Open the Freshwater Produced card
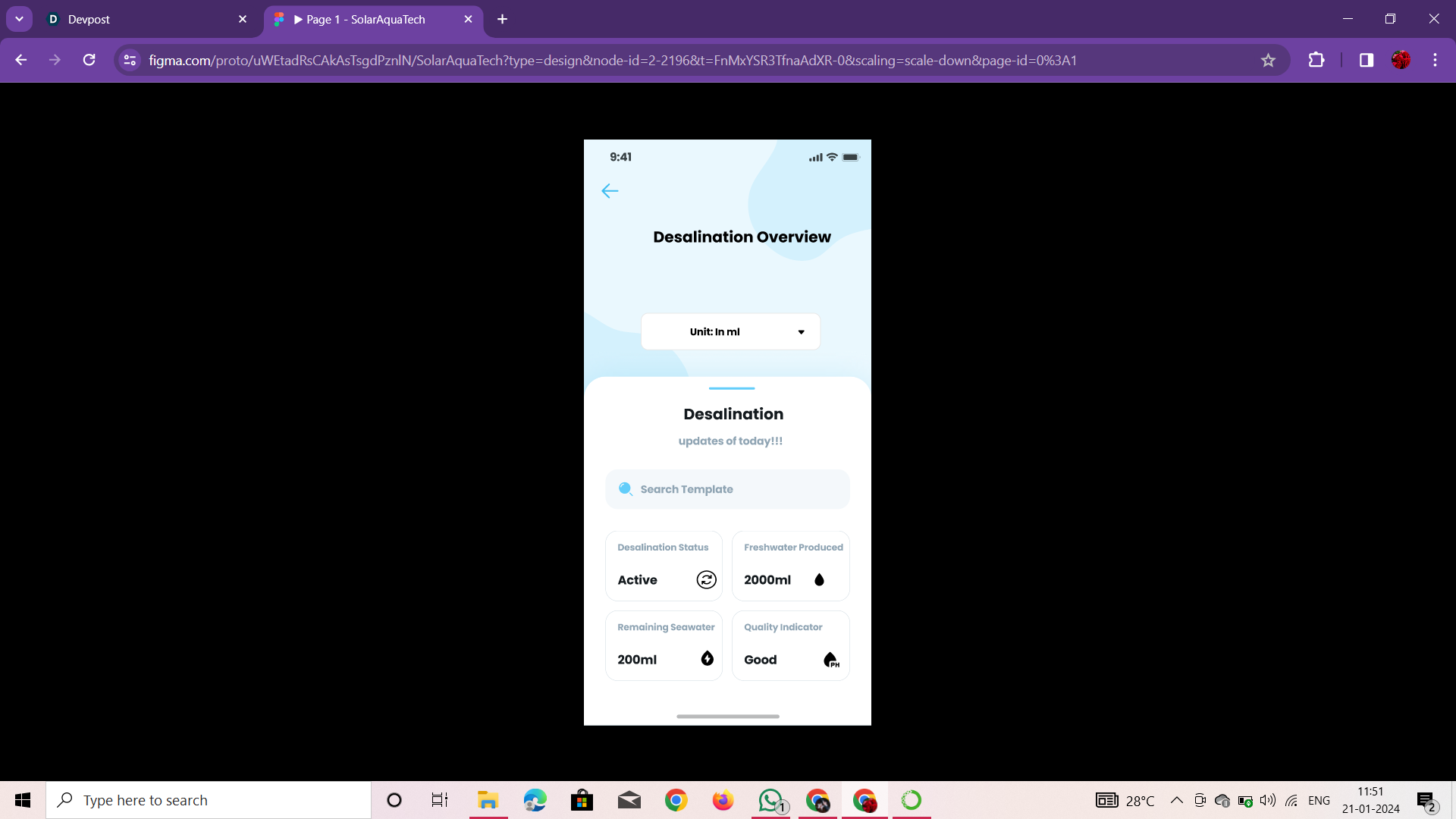Screen dimensions: 1456x819 point(790,566)
